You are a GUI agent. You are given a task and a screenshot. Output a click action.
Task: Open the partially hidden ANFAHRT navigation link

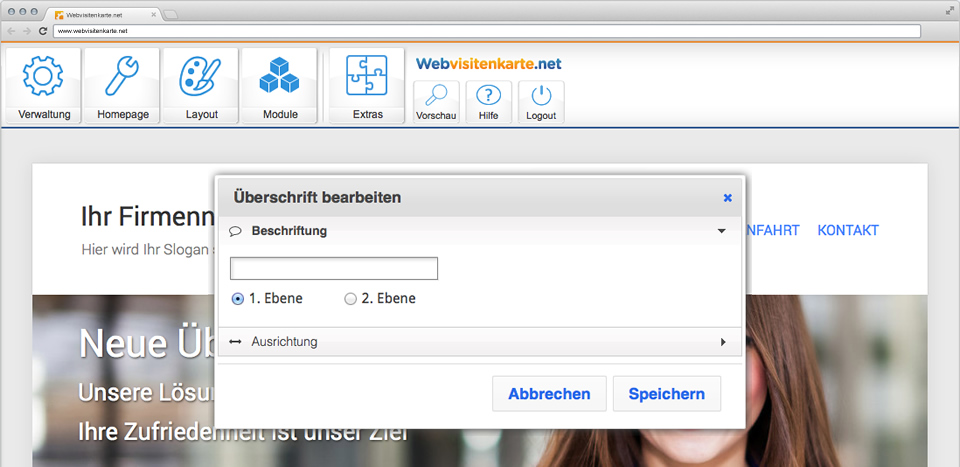click(773, 231)
